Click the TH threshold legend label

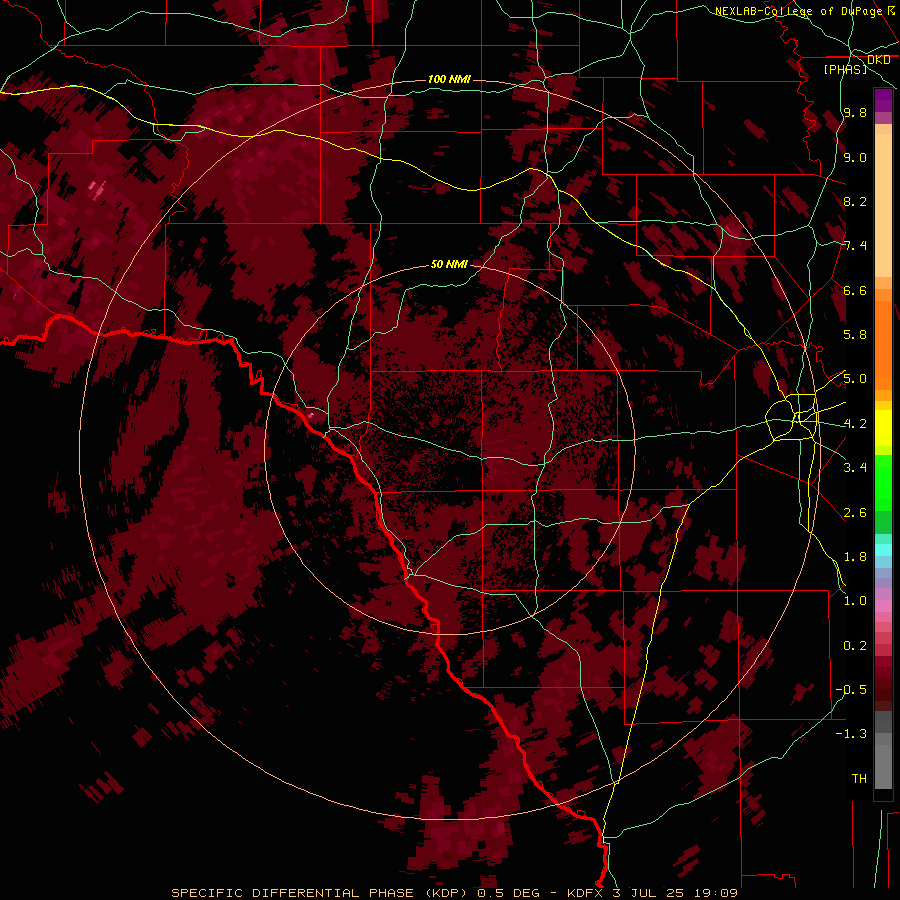[x=859, y=779]
